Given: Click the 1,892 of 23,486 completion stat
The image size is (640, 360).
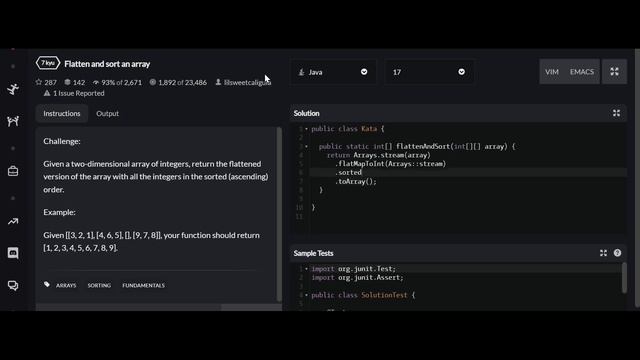Looking at the screenshot, I should point(182,82).
